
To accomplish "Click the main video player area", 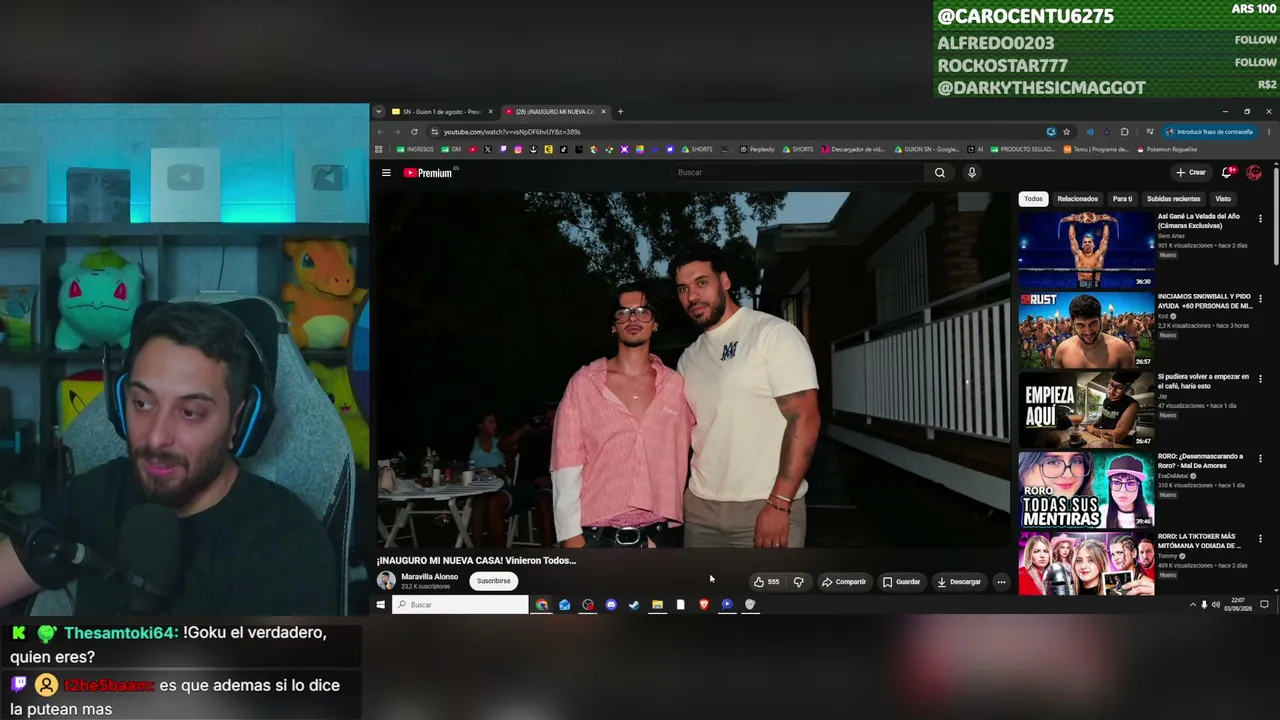I will tap(692, 369).
